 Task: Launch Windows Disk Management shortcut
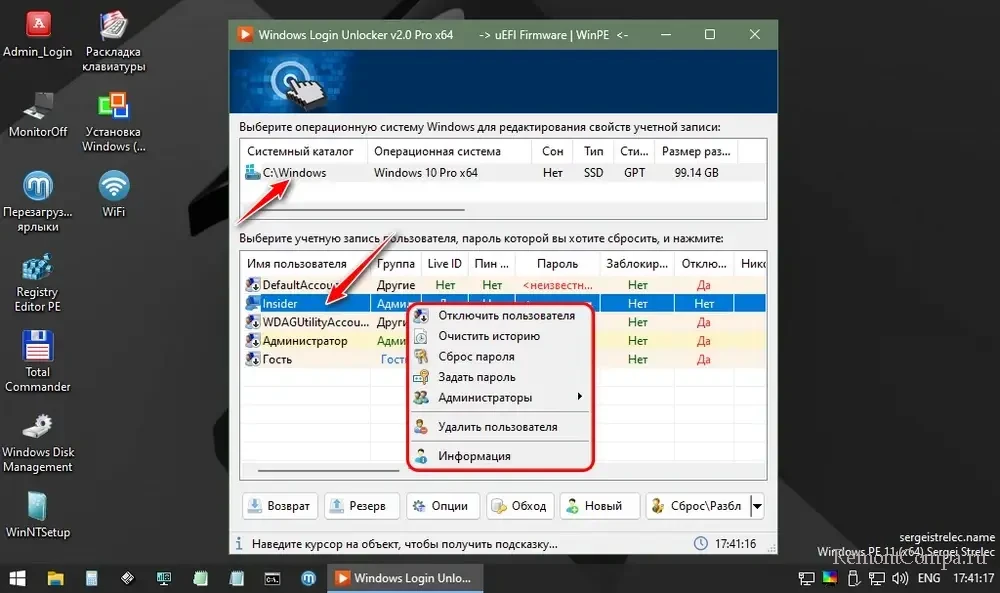pos(38,443)
